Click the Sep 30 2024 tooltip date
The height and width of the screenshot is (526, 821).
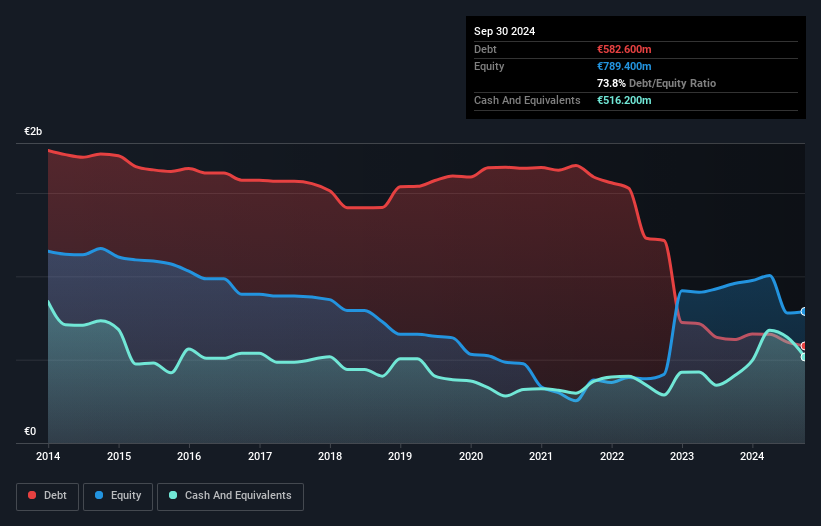coord(504,31)
